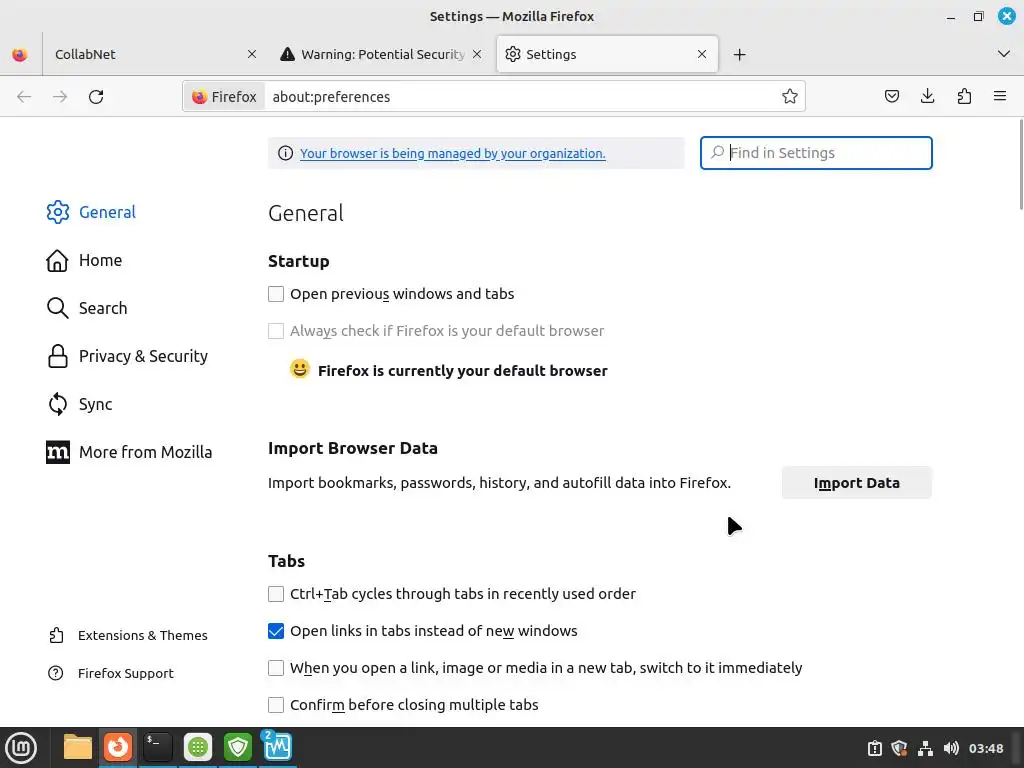Launch Terminal from the taskbar
This screenshot has width=1024, height=768.
click(158, 747)
